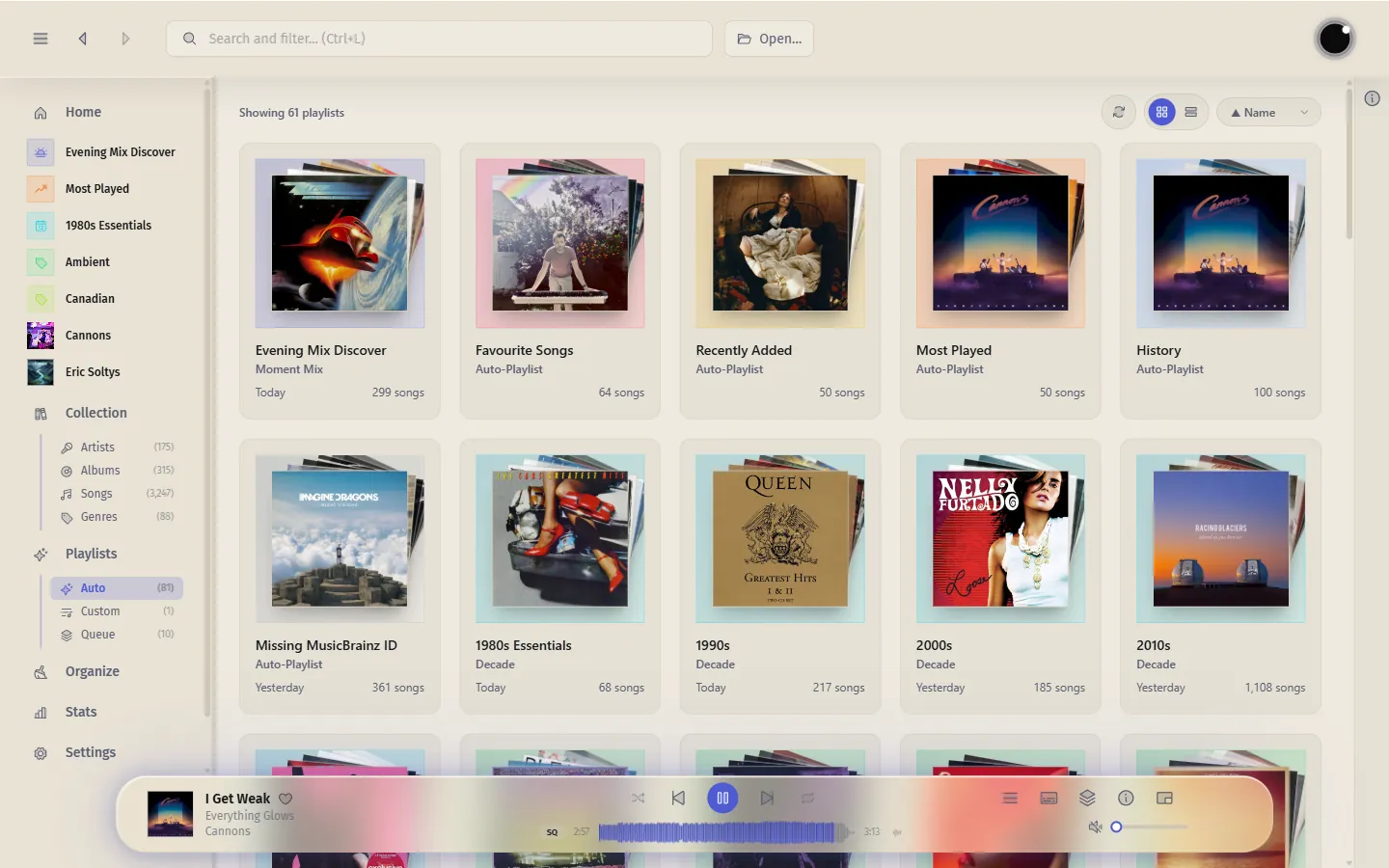Go back with the left arrow

click(83, 39)
